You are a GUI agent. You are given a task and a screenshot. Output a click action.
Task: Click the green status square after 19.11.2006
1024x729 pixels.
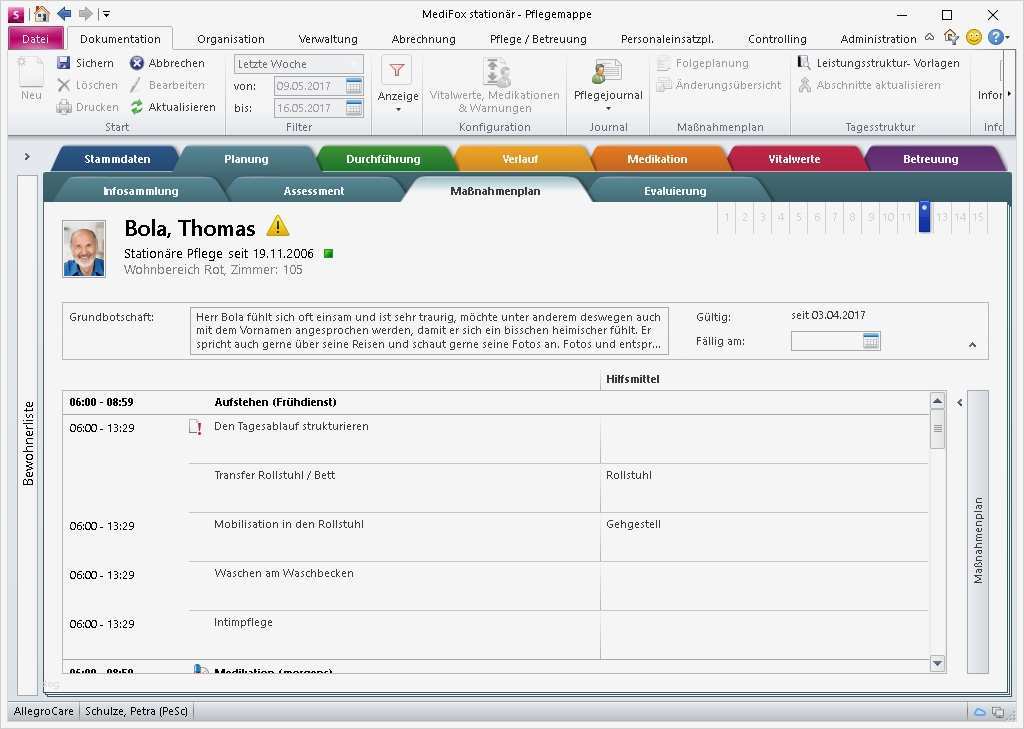[x=328, y=253]
